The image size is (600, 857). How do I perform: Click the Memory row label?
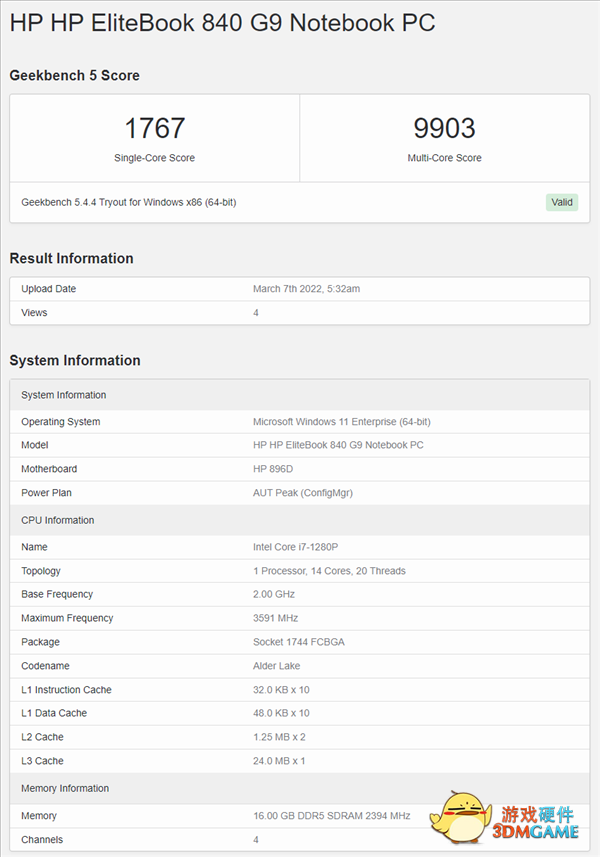point(39,815)
